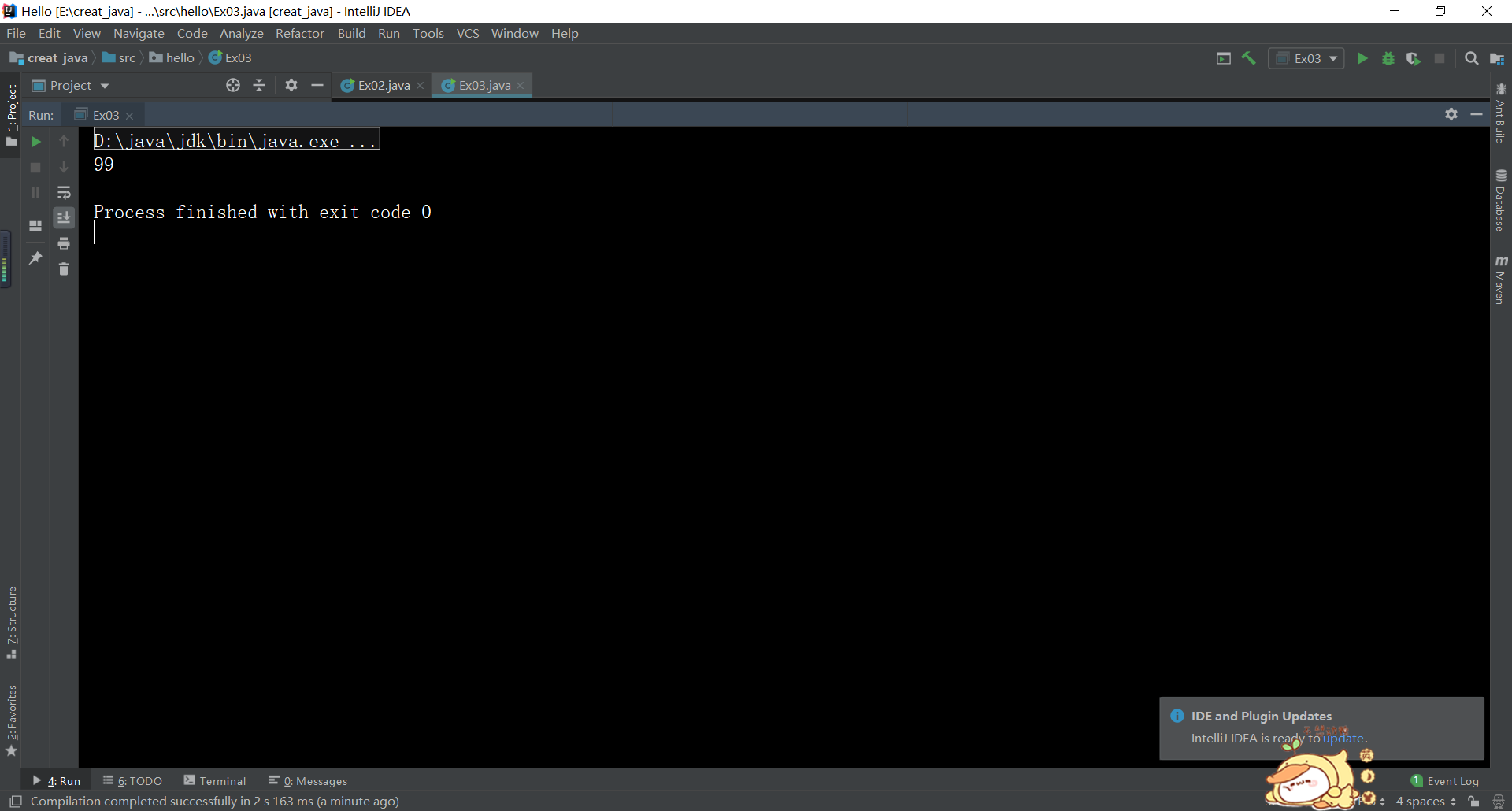Close the Ex02.java tab
Viewport: 1512px width, 811px height.
tap(421, 86)
